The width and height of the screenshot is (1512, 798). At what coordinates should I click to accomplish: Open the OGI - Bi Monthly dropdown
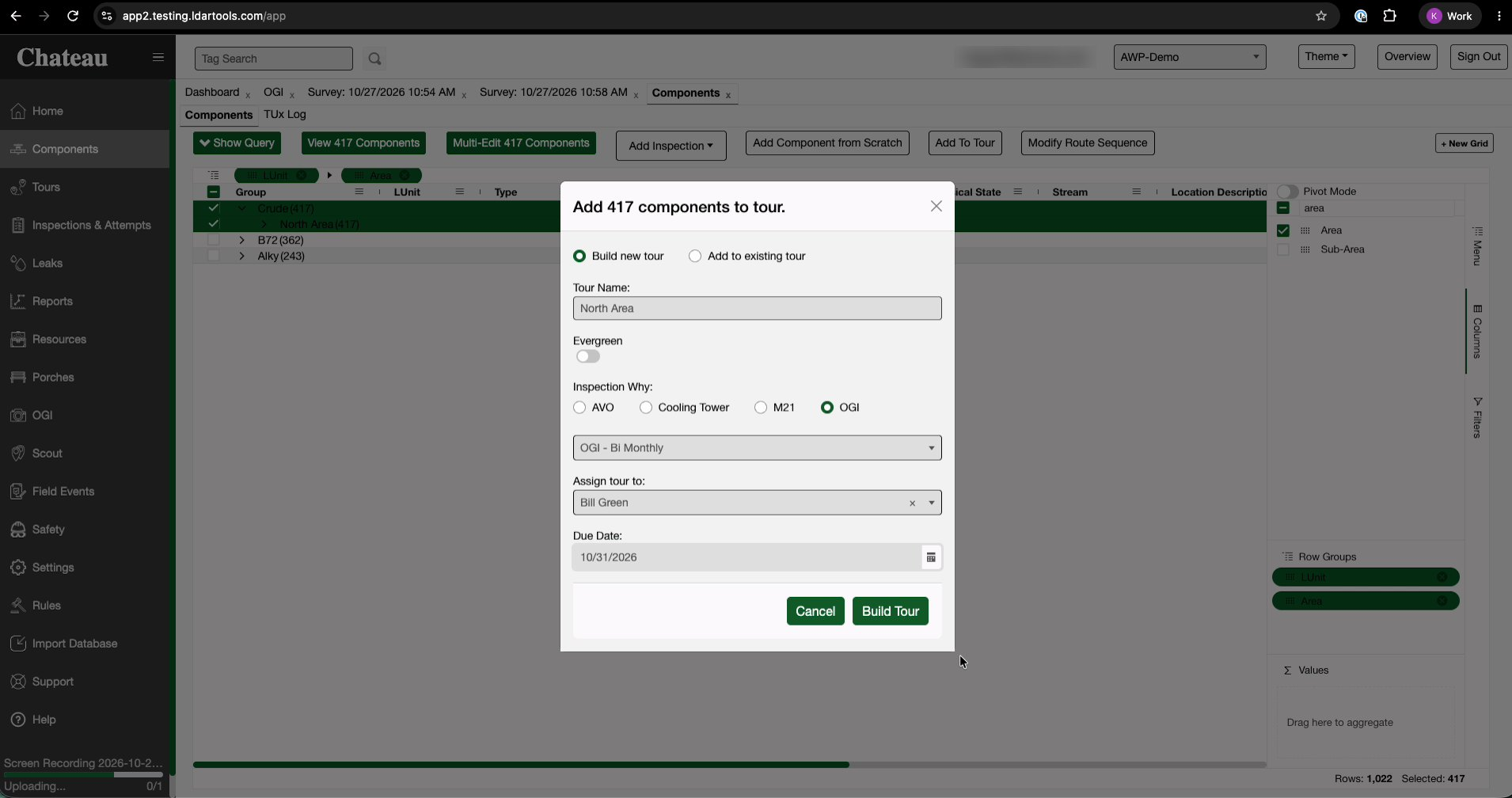(x=758, y=448)
